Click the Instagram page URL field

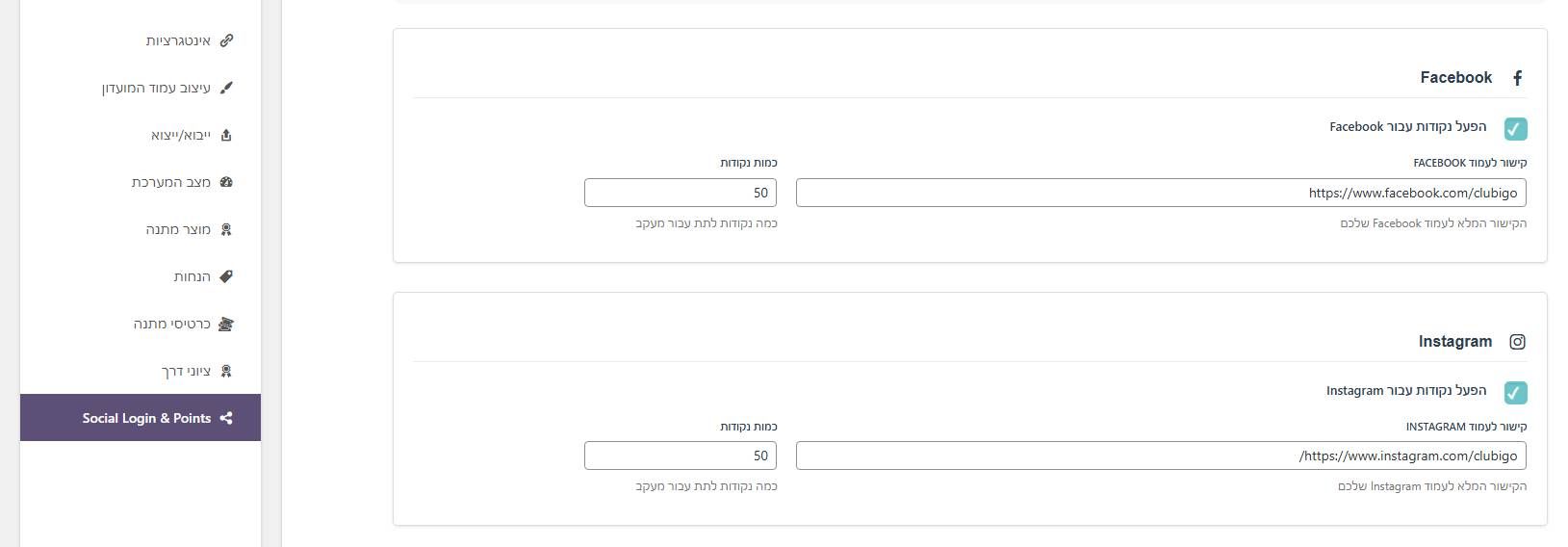pos(1160,456)
